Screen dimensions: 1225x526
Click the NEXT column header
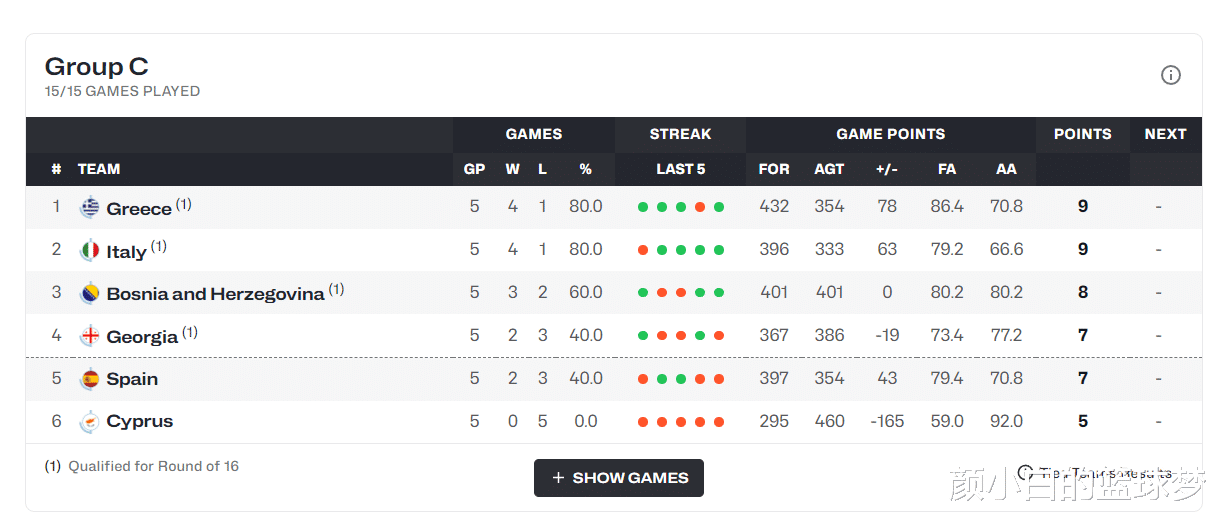(x=1165, y=134)
